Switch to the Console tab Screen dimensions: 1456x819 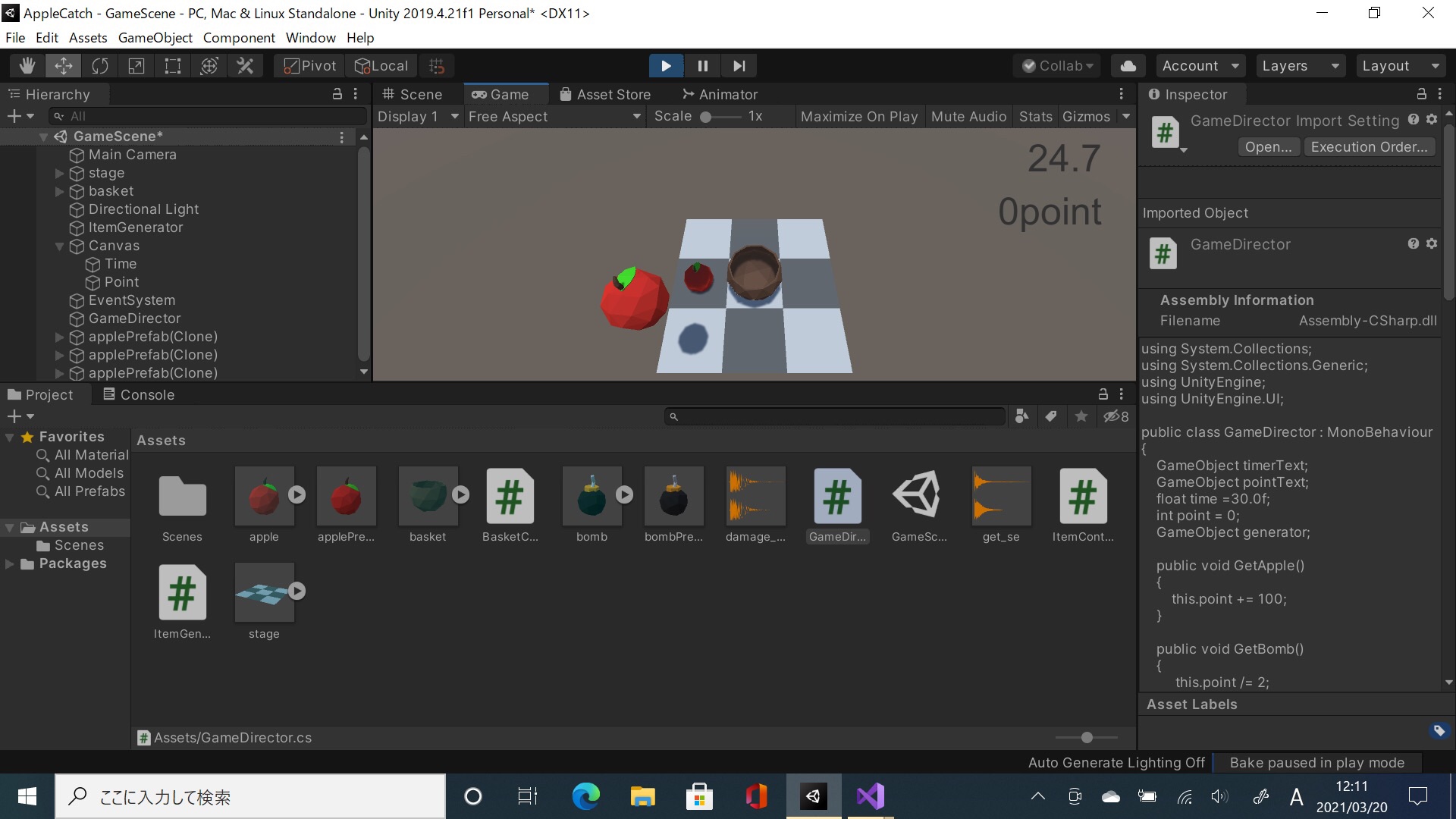[139, 394]
